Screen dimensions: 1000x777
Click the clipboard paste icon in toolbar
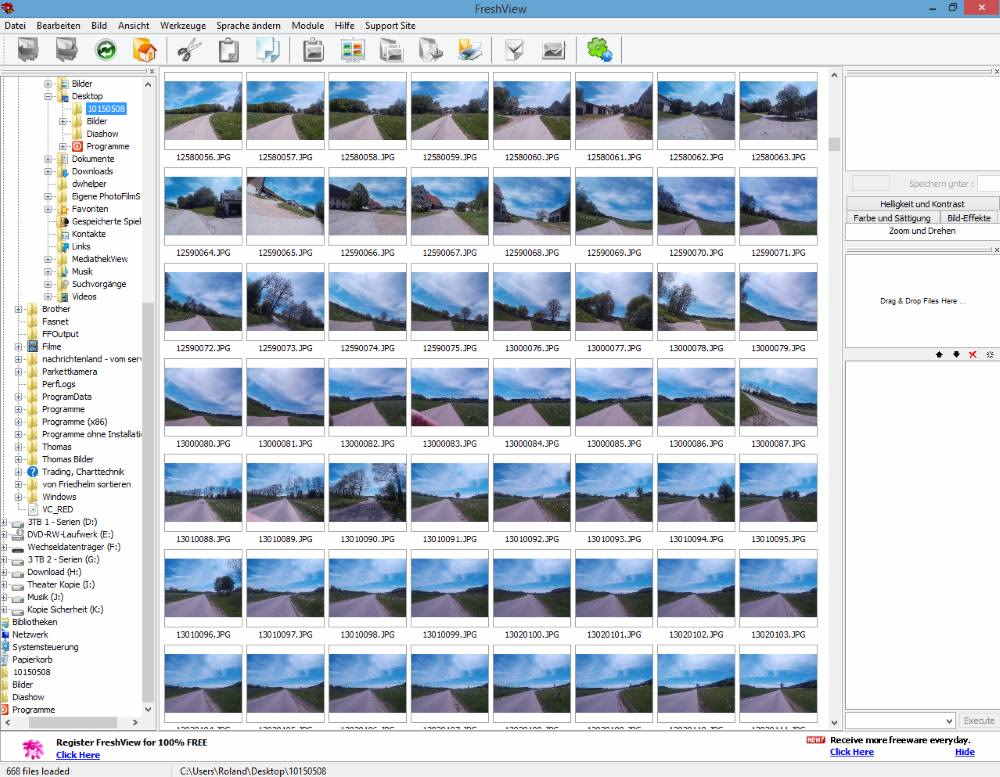click(x=229, y=49)
